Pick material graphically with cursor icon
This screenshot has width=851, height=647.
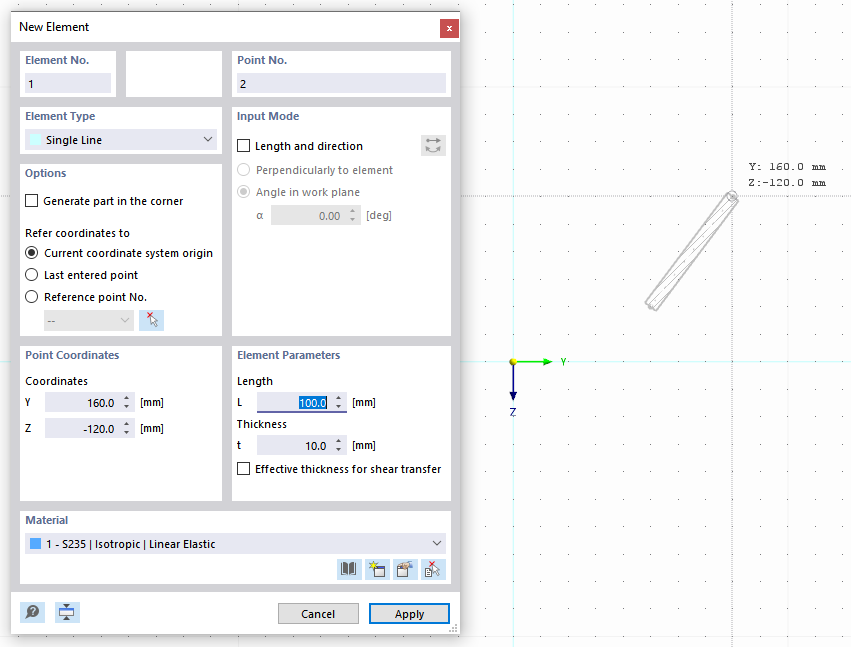tap(433, 569)
